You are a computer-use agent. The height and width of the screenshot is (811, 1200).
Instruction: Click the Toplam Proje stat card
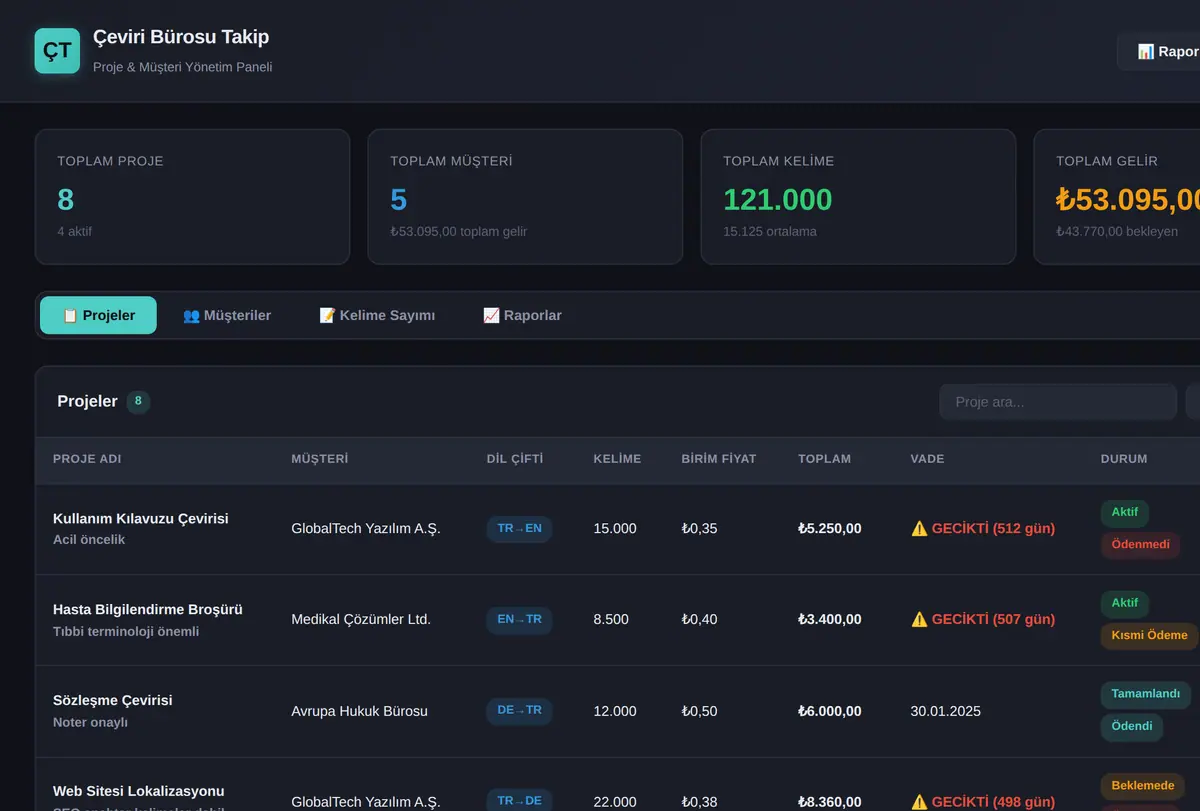click(192, 197)
